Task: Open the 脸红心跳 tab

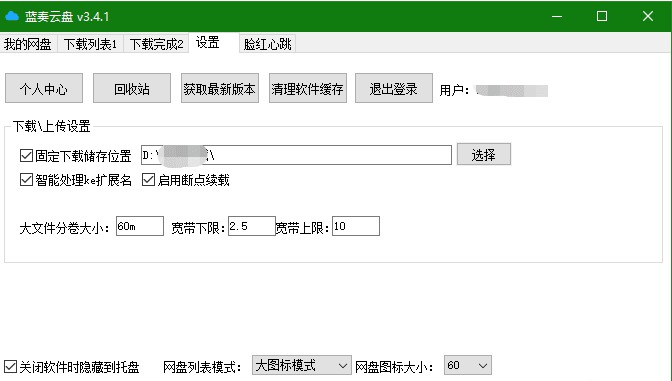Action: click(x=267, y=44)
